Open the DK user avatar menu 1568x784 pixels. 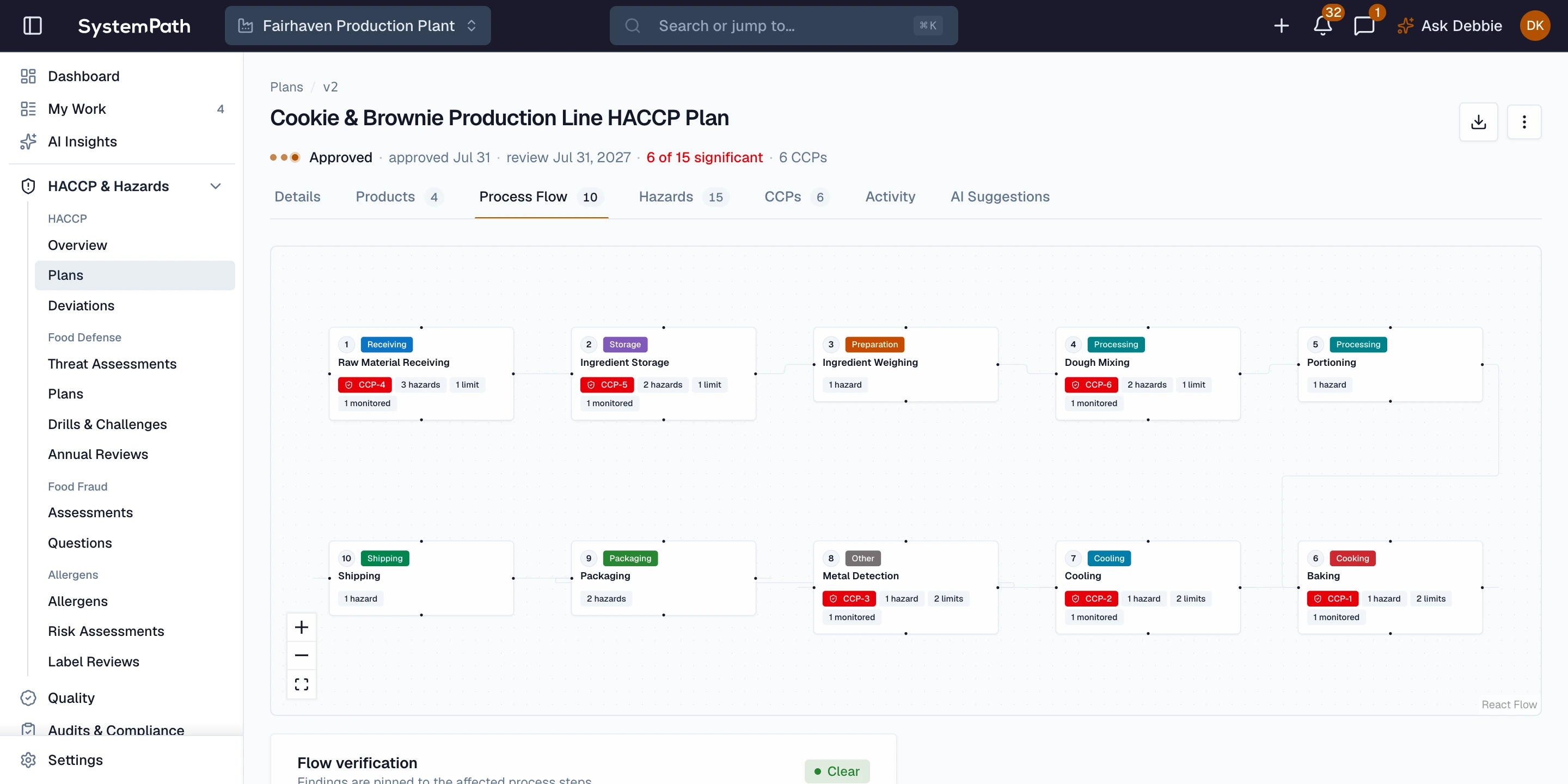1535,26
